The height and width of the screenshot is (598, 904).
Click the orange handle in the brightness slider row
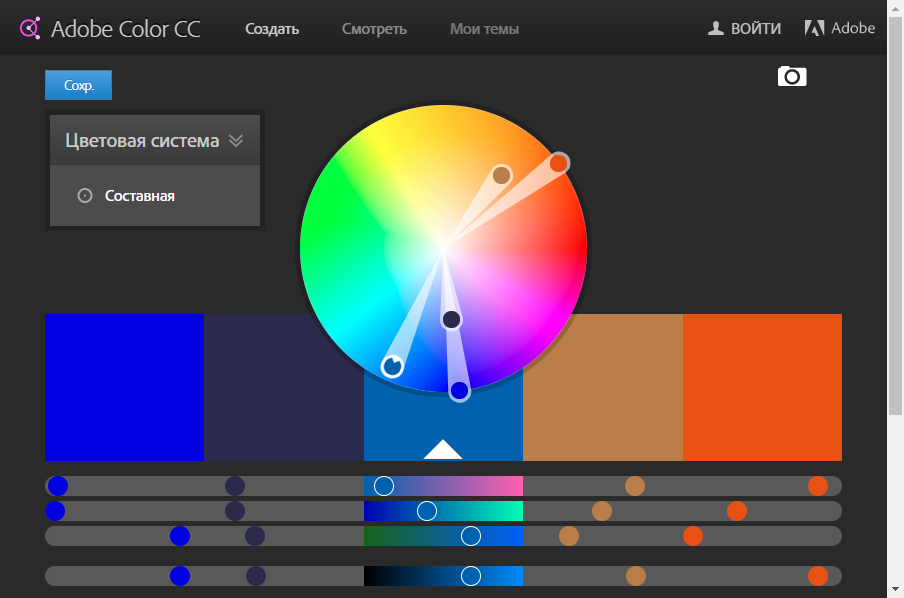[818, 576]
